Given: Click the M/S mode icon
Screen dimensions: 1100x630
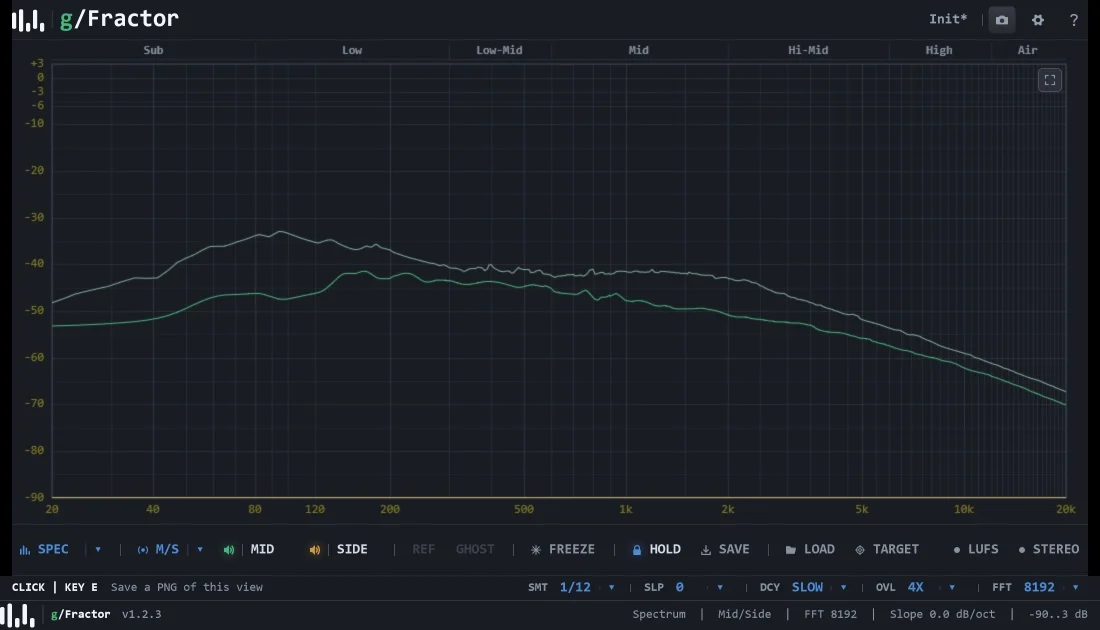Looking at the screenshot, I should coord(142,550).
